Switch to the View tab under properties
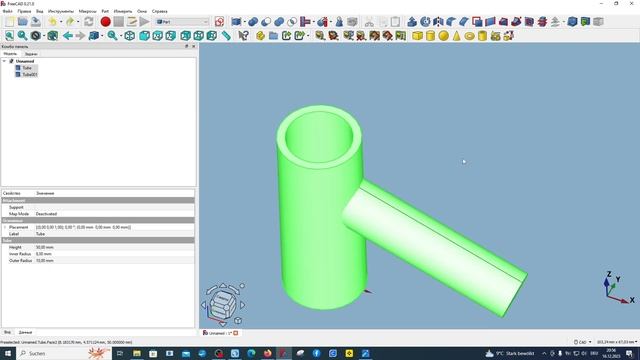This screenshot has height=360, width=640. (7, 332)
